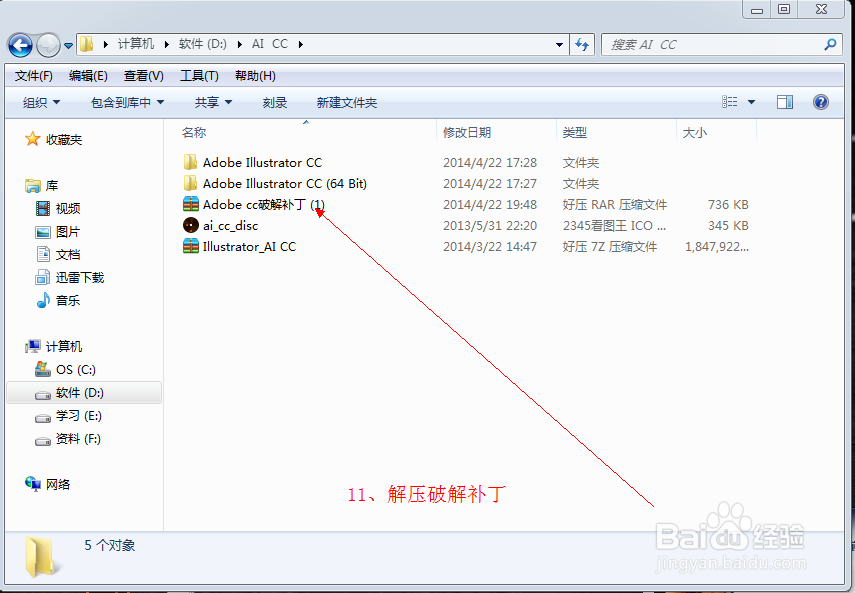Click the 新建文件夹 button
Screen dimensions: 855x593
pos(347,102)
